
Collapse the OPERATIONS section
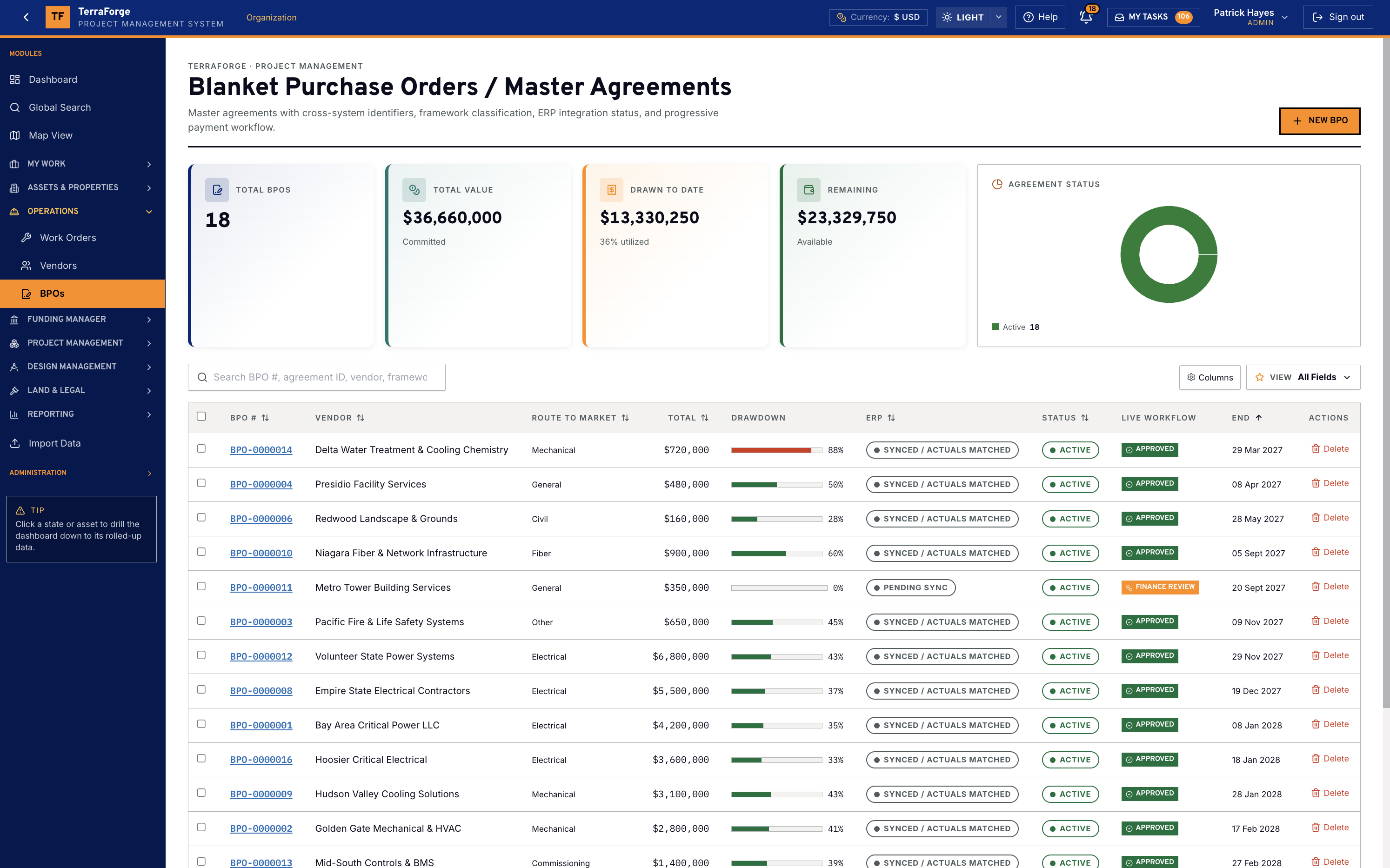tap(83, 211)
